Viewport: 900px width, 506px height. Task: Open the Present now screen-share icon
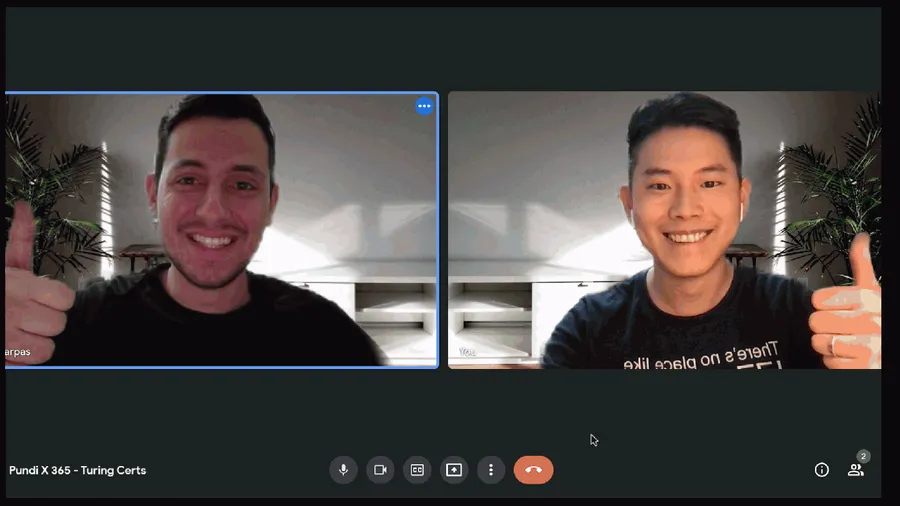click(x=454, y=470)
